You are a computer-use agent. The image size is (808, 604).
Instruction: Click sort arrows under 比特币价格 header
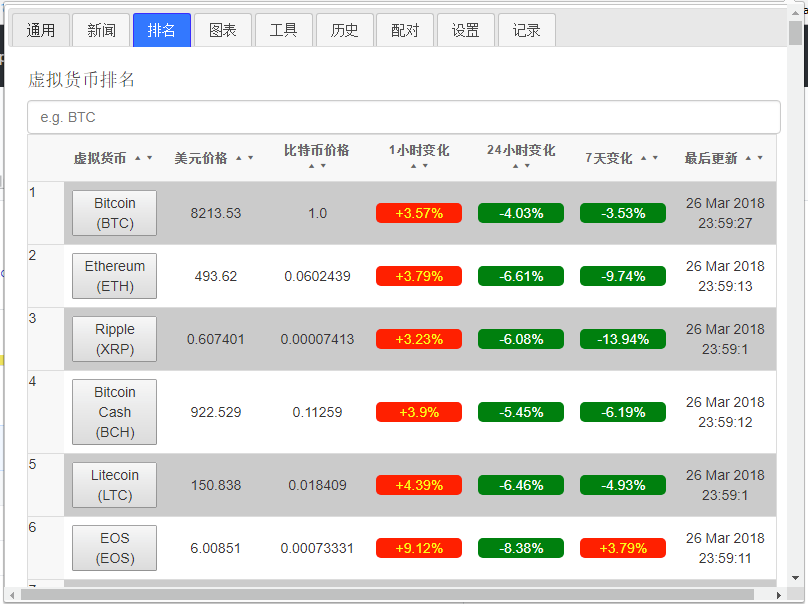(316, 166)
